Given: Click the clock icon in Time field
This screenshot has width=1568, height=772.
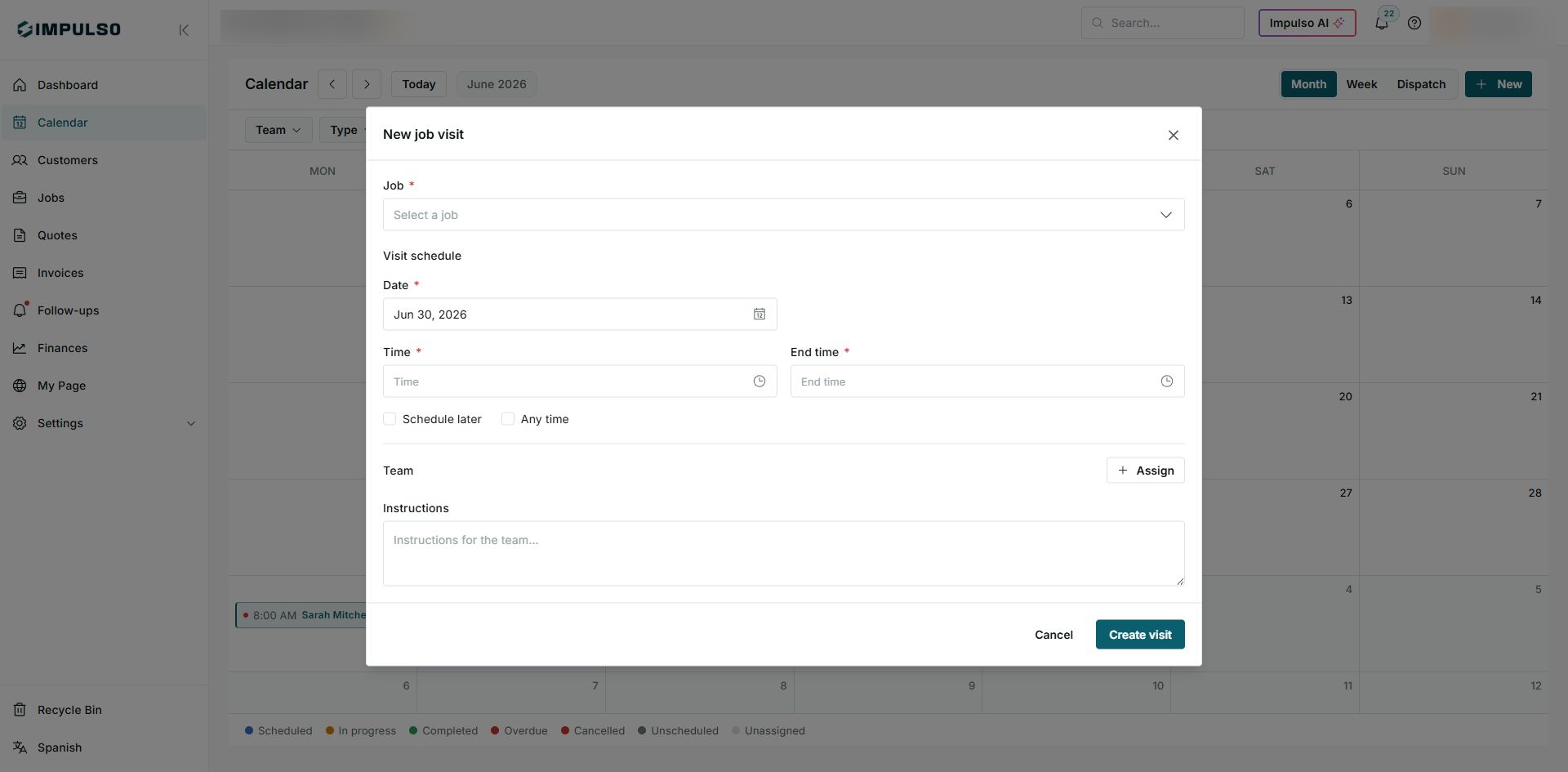Looking at the screenshot, I should (759, 382).
